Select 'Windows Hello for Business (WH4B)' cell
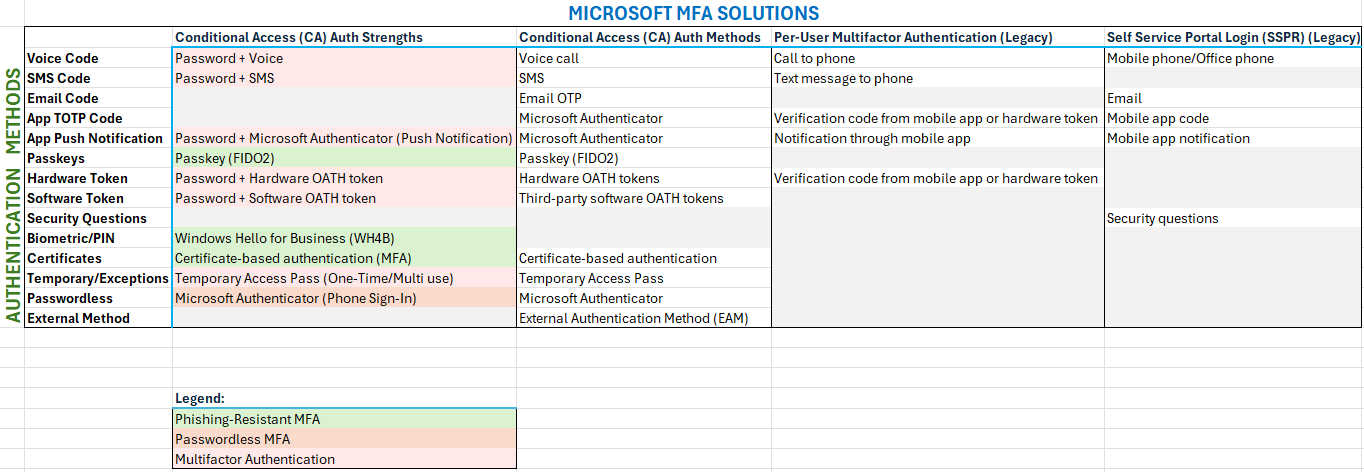The width and height of the screenshot is (1364, 472). [344, 238]
